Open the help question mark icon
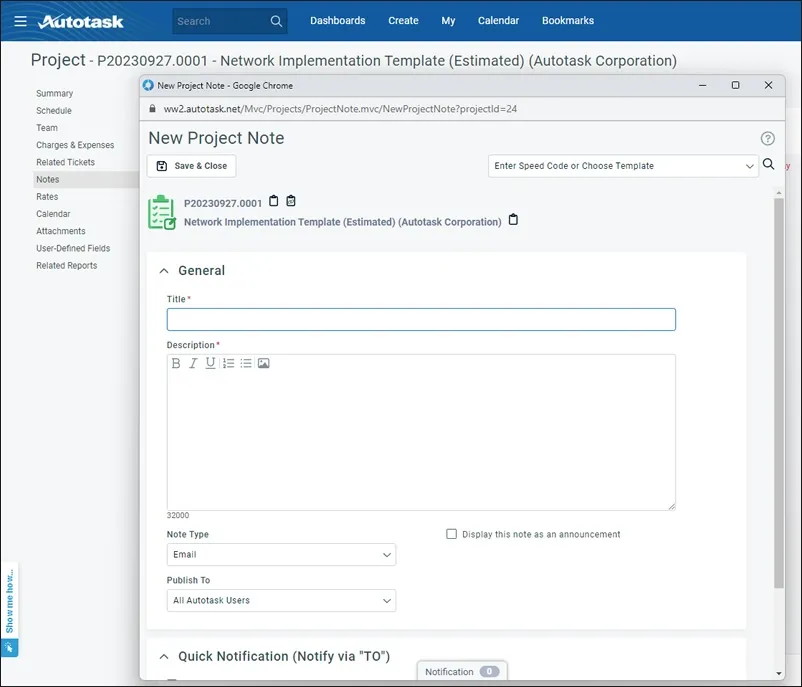The height and width of the screenshot is (687, 802). point(767,138)
